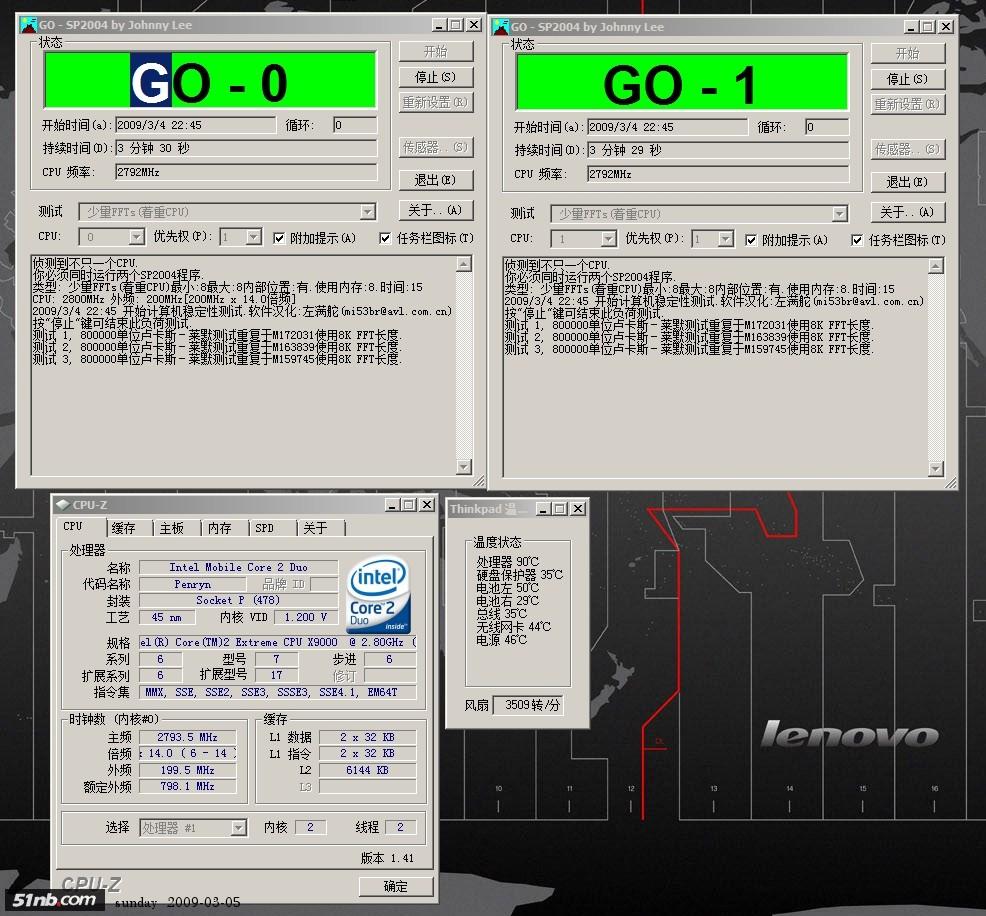Expand the 测试 type dropdown in GO-0 window
Screen dimensions: 986x916
click(367, 212)
